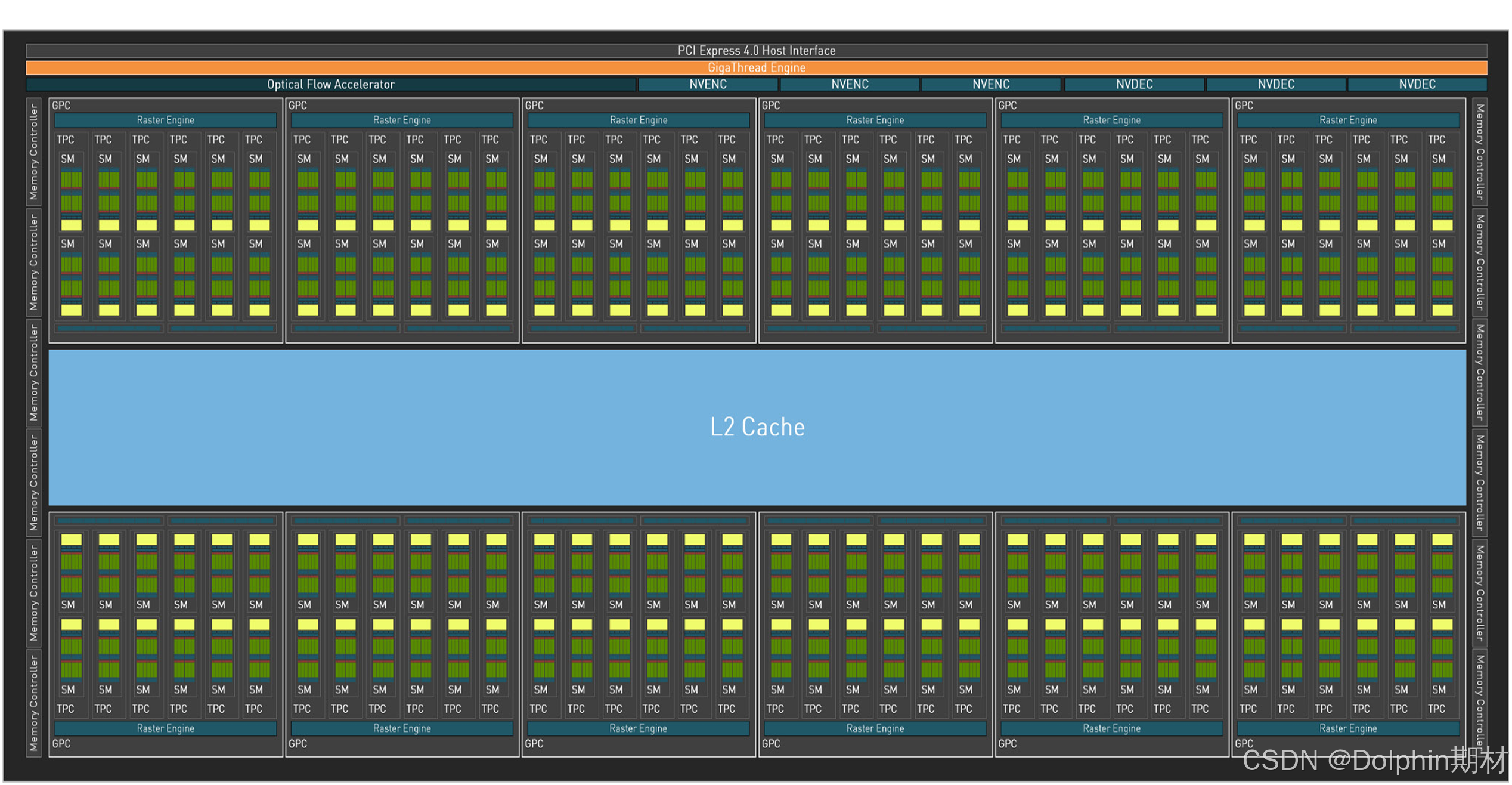Select the topmost left Memory Controller label
This screenshot has height=785, width=1512.
coord(33,152)
